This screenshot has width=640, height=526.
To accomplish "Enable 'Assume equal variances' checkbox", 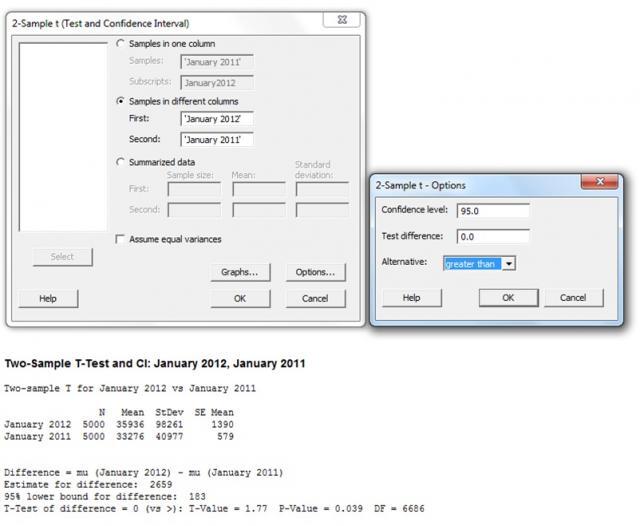I will tap(121, 239).
